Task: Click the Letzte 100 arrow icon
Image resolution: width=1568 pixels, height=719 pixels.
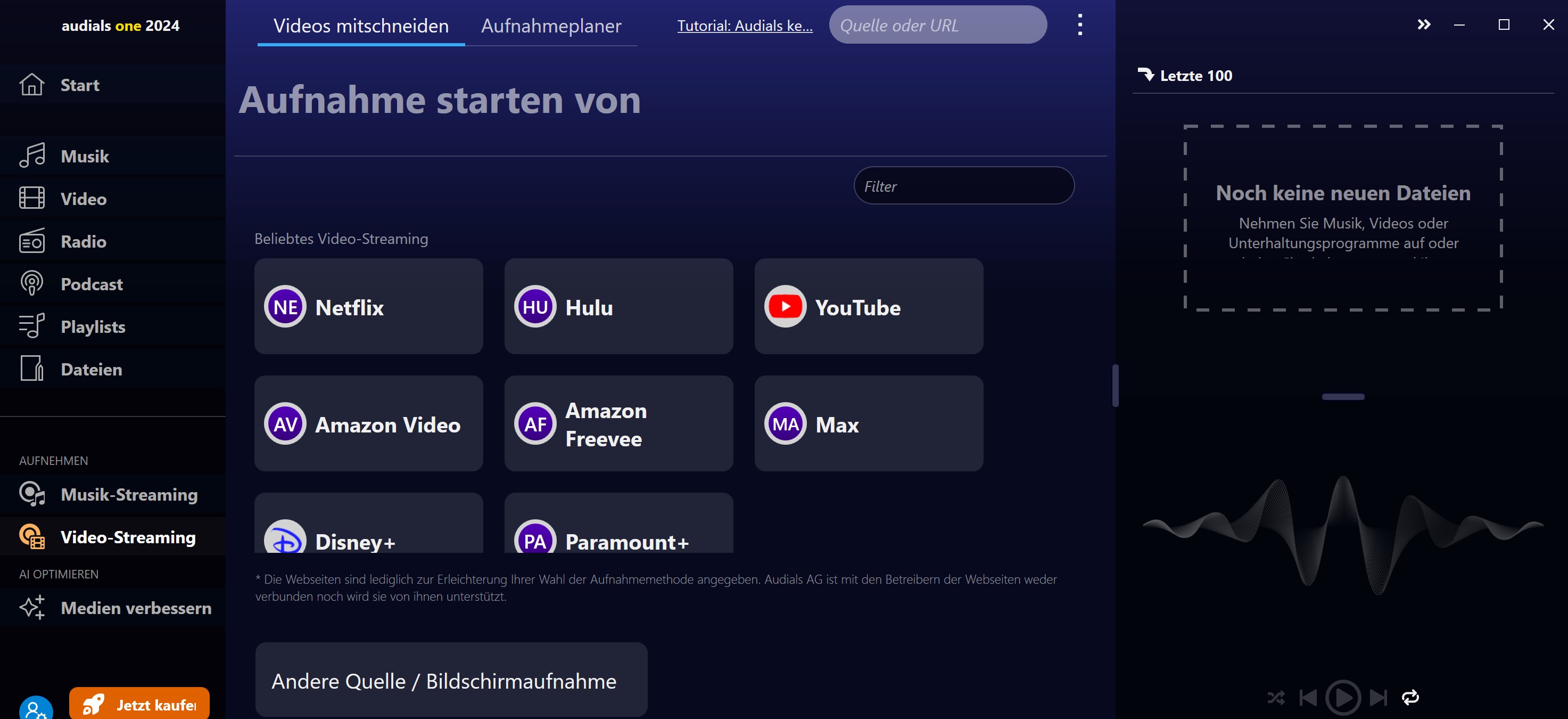Action: pos(1145,75)
